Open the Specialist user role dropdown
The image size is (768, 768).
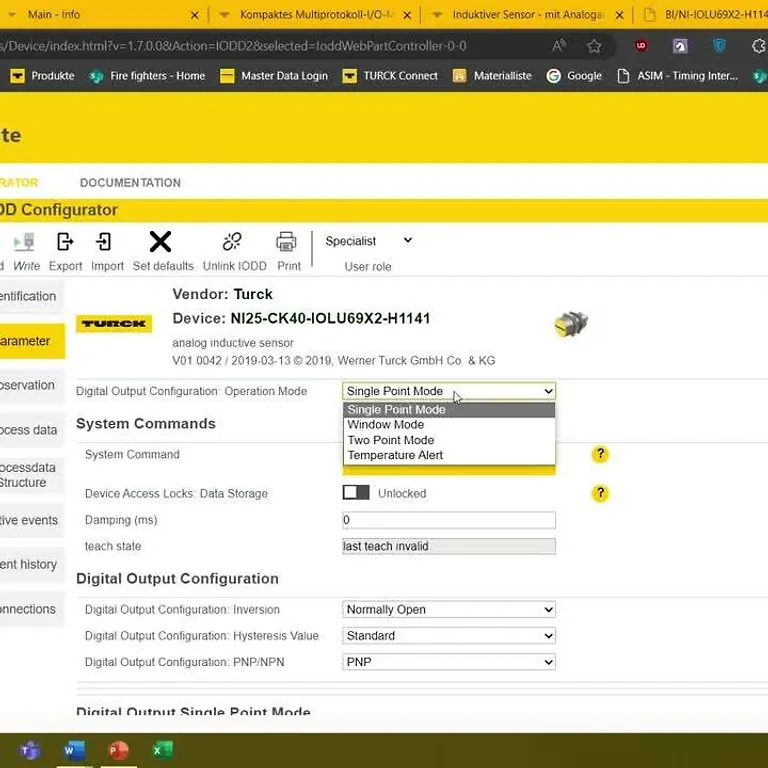pyautogui.click(x=368, y=241)
